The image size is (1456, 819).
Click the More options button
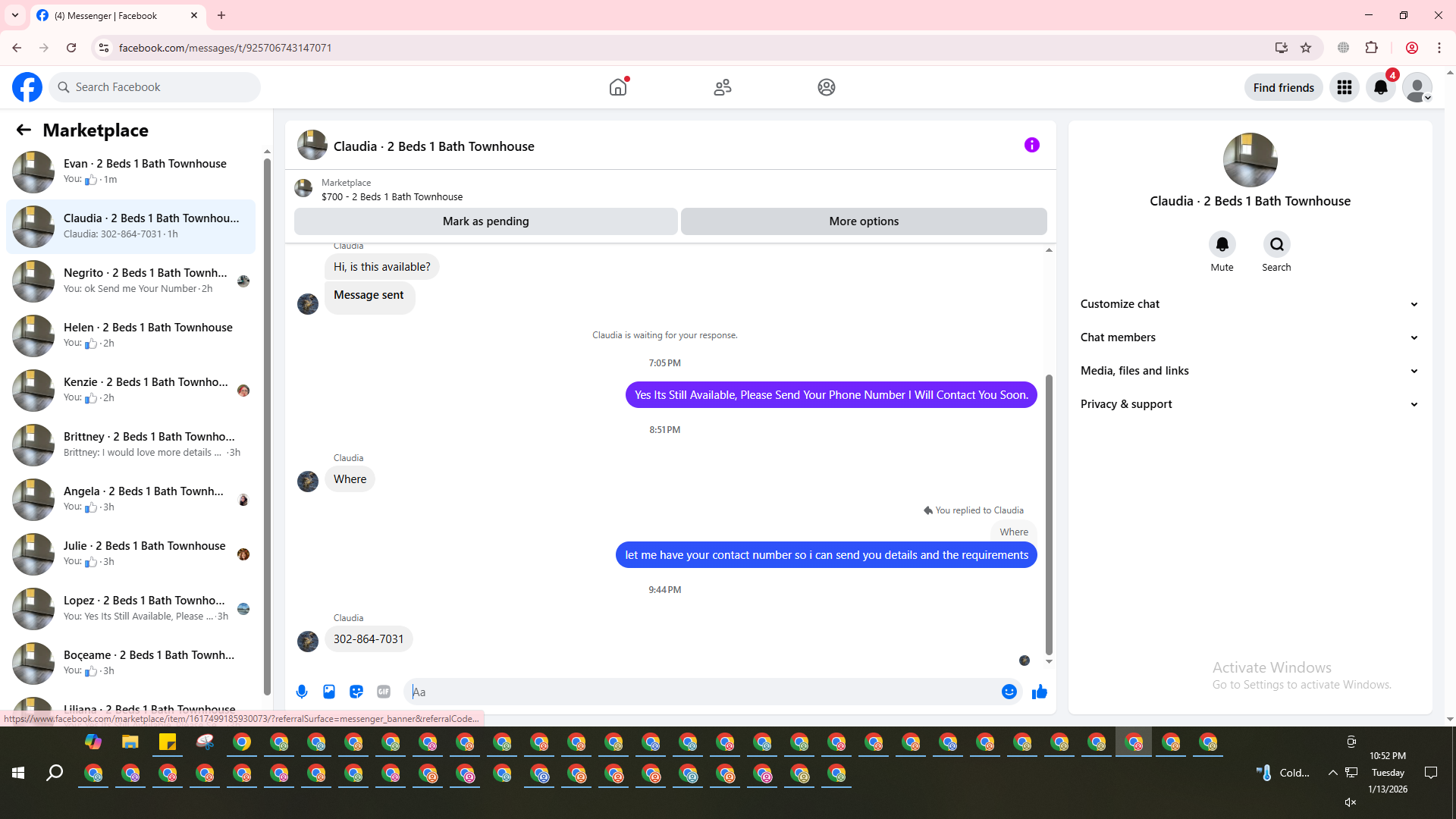click(x=864, y=221)
